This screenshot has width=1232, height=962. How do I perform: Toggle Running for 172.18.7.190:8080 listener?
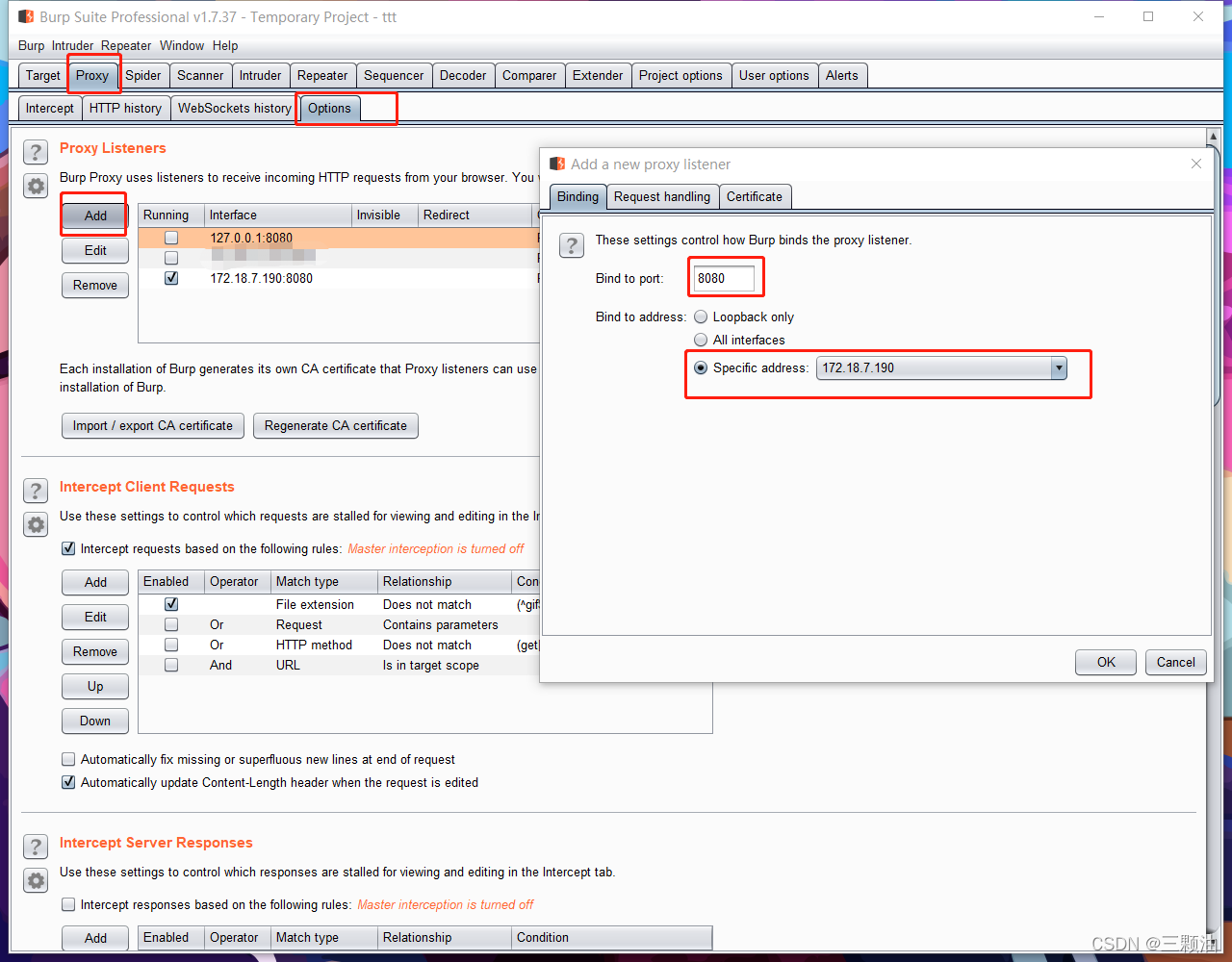pos(171,278)
